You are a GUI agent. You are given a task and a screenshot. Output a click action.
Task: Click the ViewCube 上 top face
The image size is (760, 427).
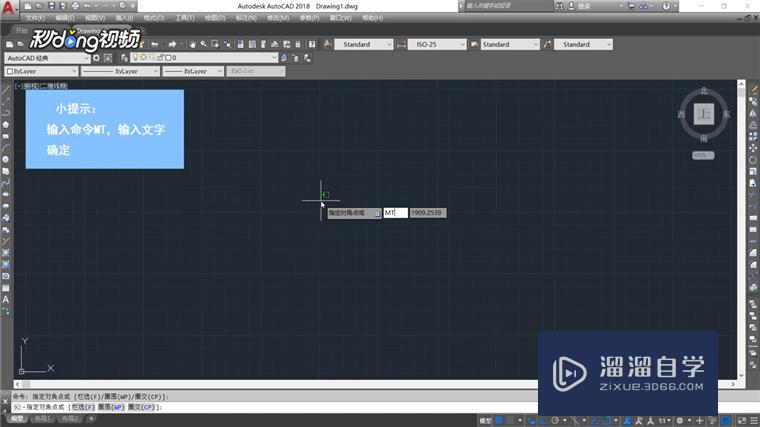[x=704, y=114]
